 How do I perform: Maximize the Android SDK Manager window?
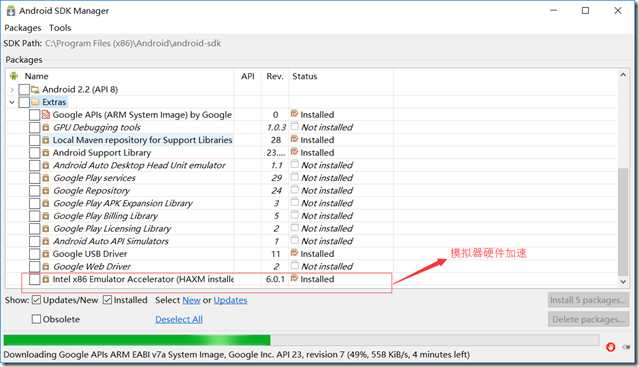[x=585, y=11]
